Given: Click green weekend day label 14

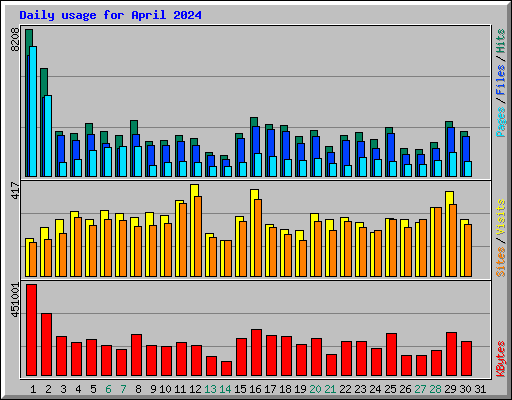Looking at the screenshot, I should tap(225, 389).
